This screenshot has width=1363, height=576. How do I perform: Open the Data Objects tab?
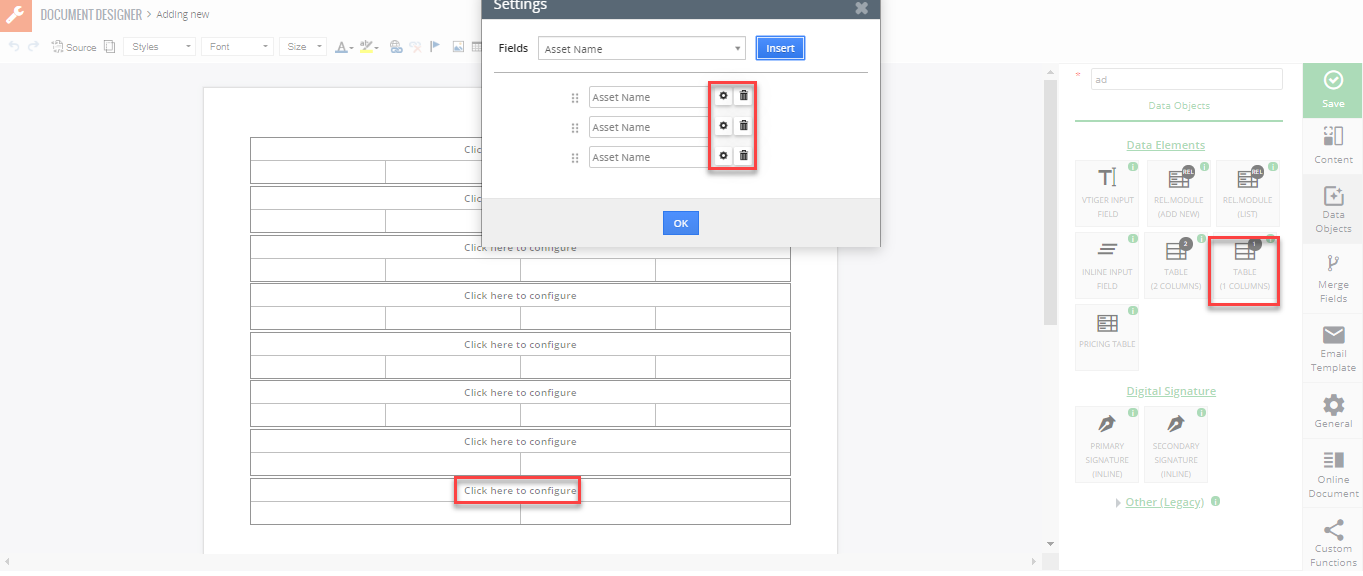[1333, 209]
